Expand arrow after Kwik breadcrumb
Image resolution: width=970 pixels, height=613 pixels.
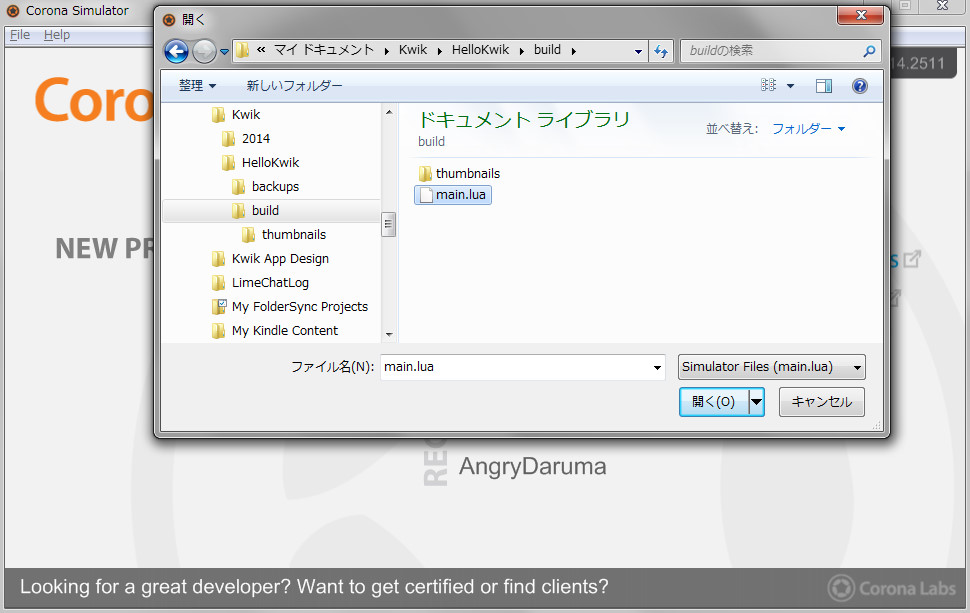[439, 51]
